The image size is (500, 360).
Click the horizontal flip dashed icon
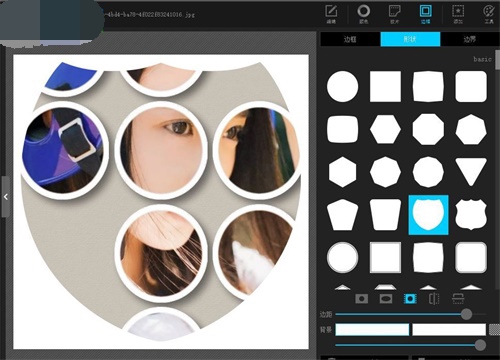coord(434,299)
